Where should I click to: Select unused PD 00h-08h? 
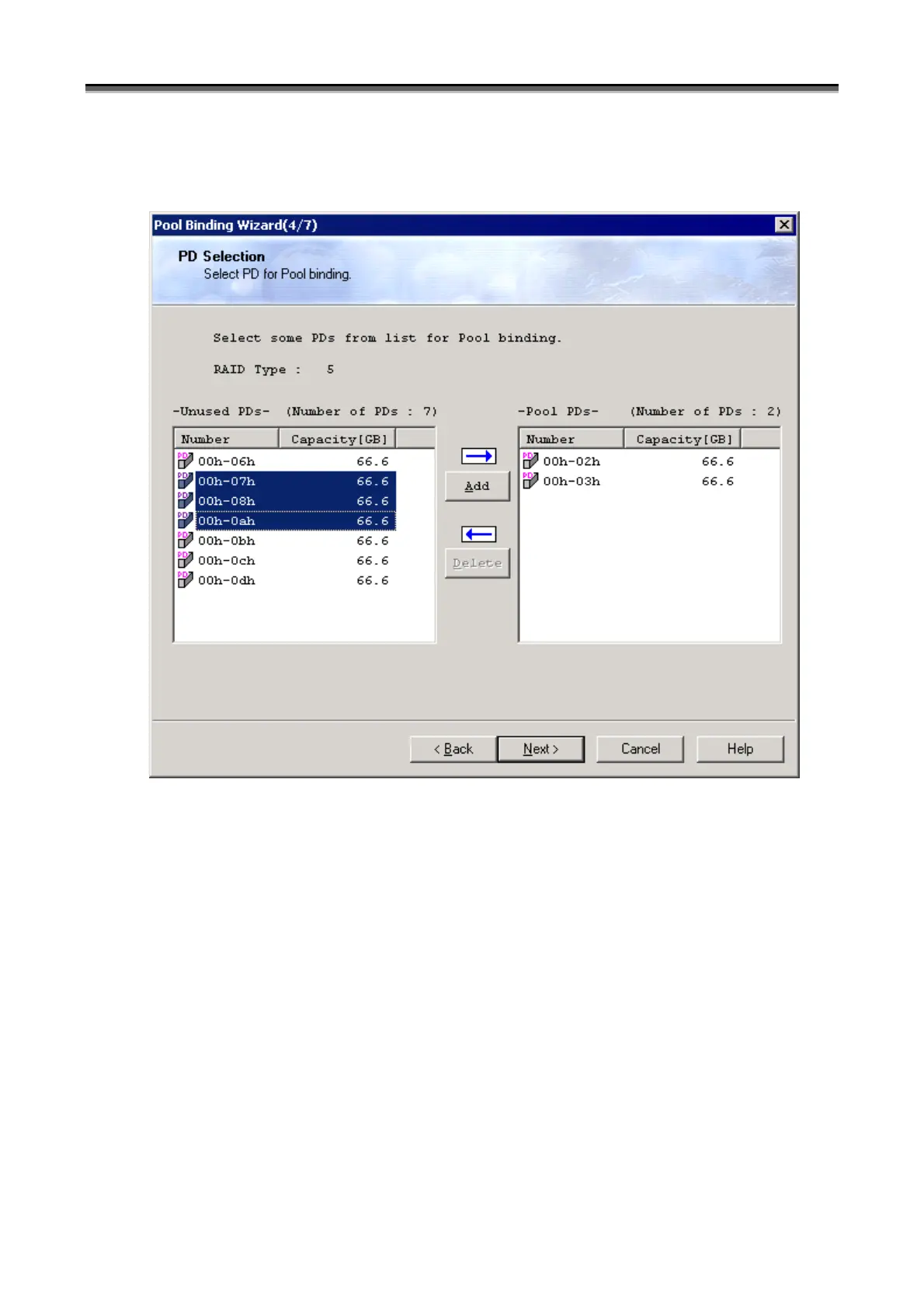point(287,501)
